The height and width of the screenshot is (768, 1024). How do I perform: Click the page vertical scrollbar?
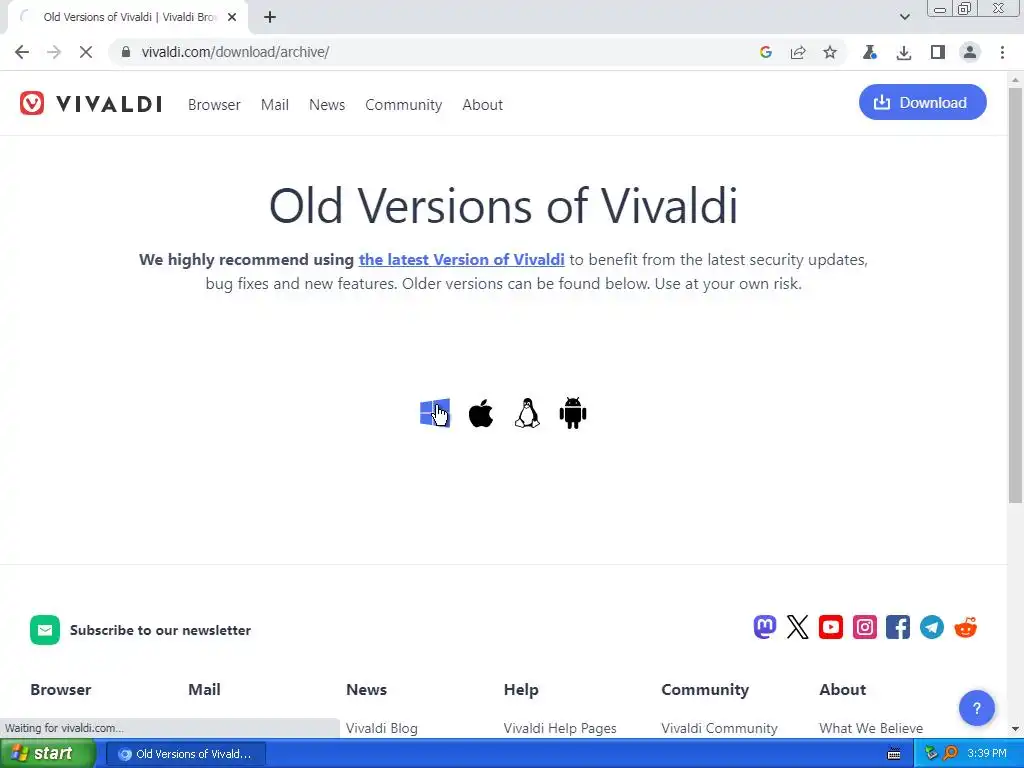[x=1015, y=294]
